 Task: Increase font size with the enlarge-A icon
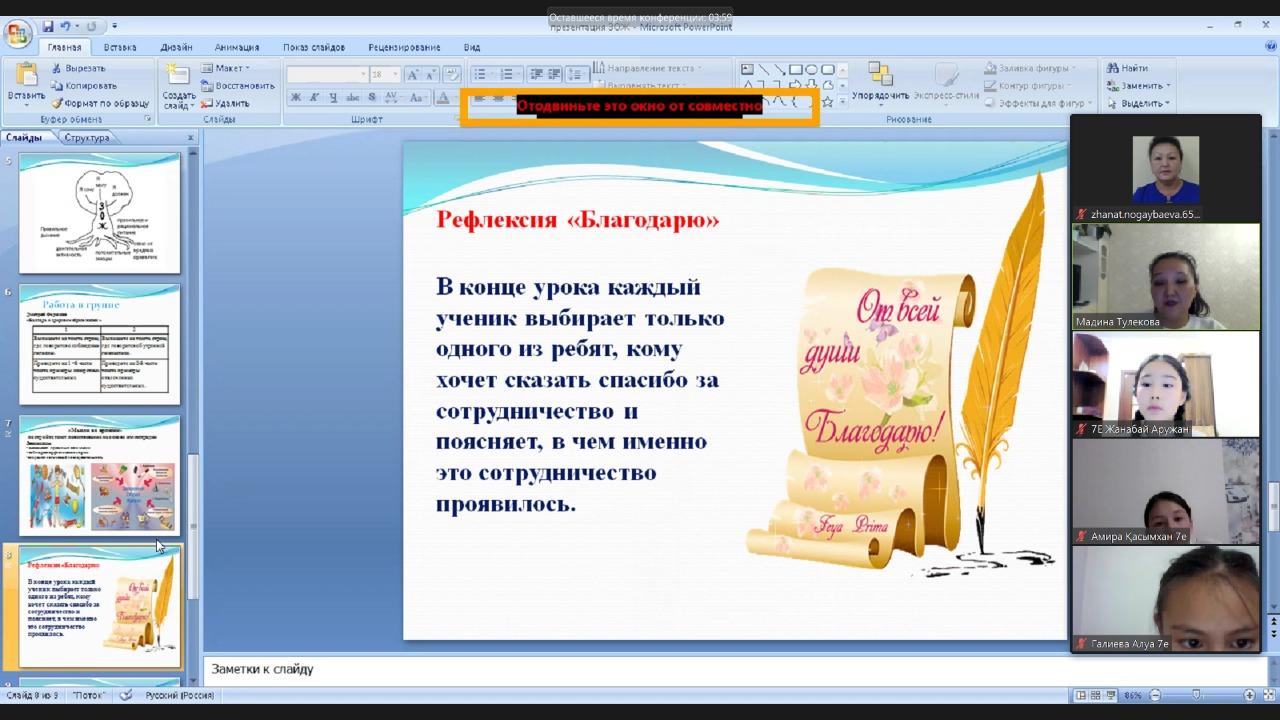tap(412, 75)
